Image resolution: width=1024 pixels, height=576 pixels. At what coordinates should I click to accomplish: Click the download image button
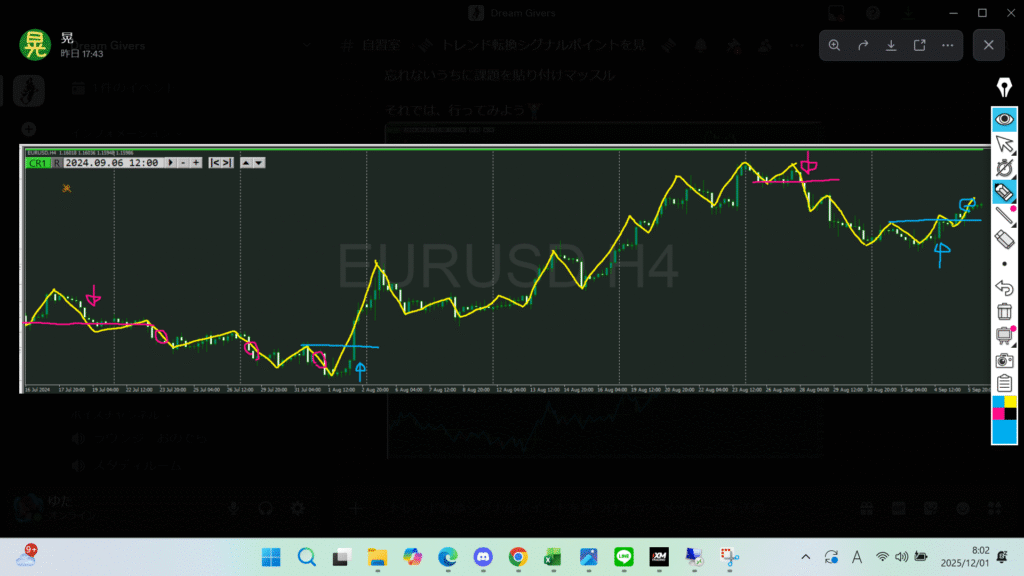tap(891, 45)
